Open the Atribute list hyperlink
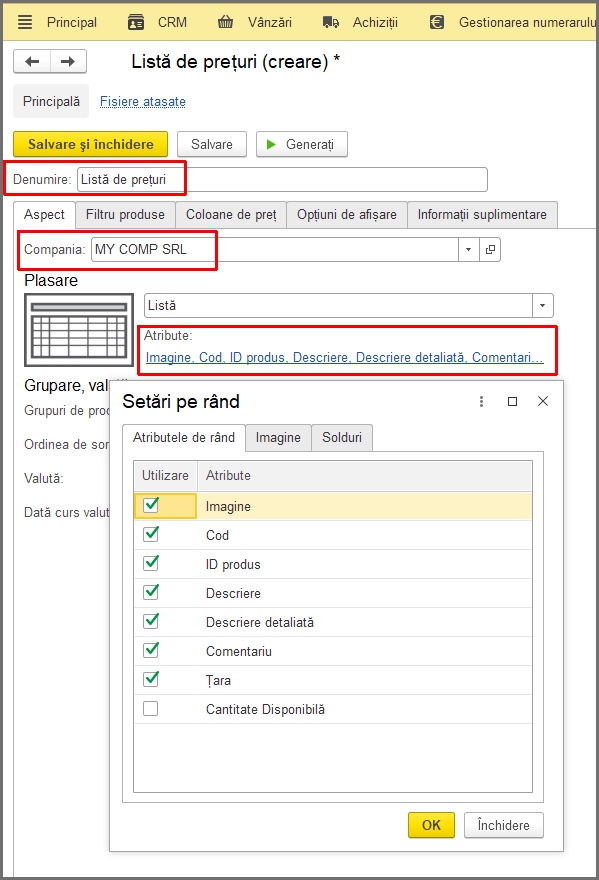This screenshot has width=599, height=880. point(344,358)
